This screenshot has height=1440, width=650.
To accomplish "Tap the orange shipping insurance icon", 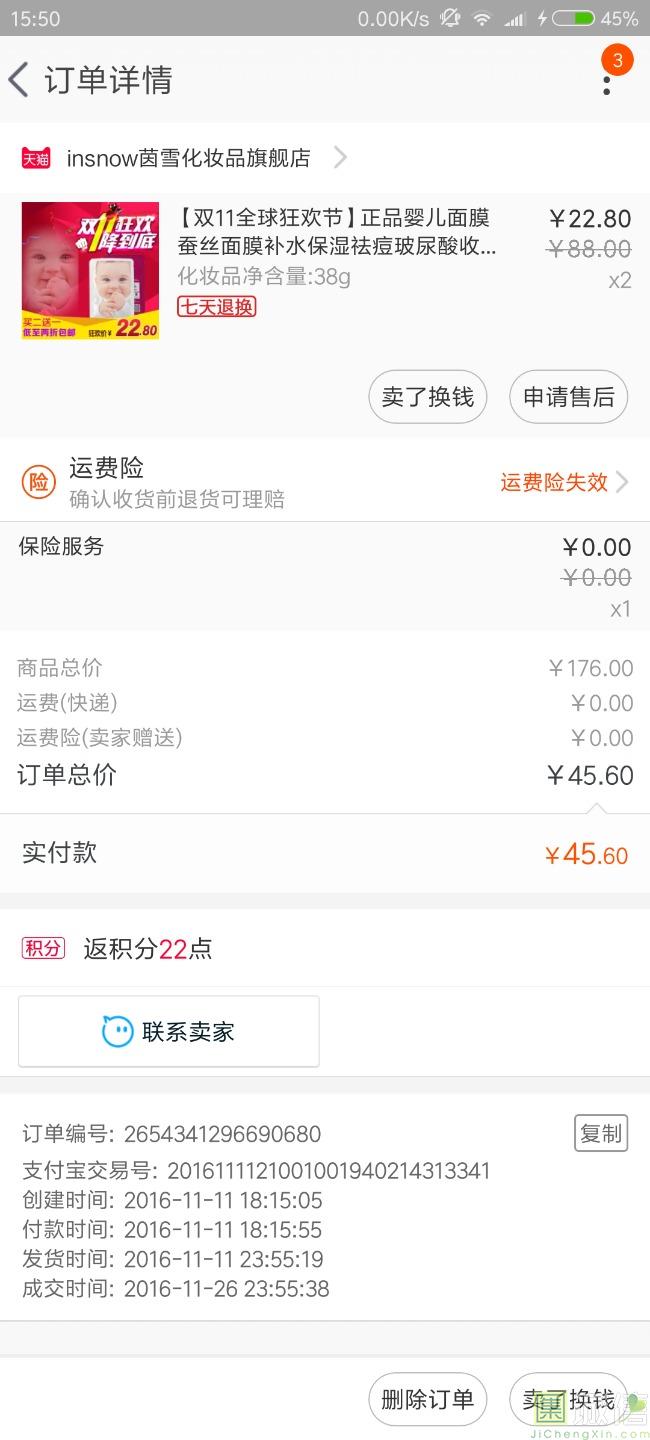I will [x=38, y=482].
